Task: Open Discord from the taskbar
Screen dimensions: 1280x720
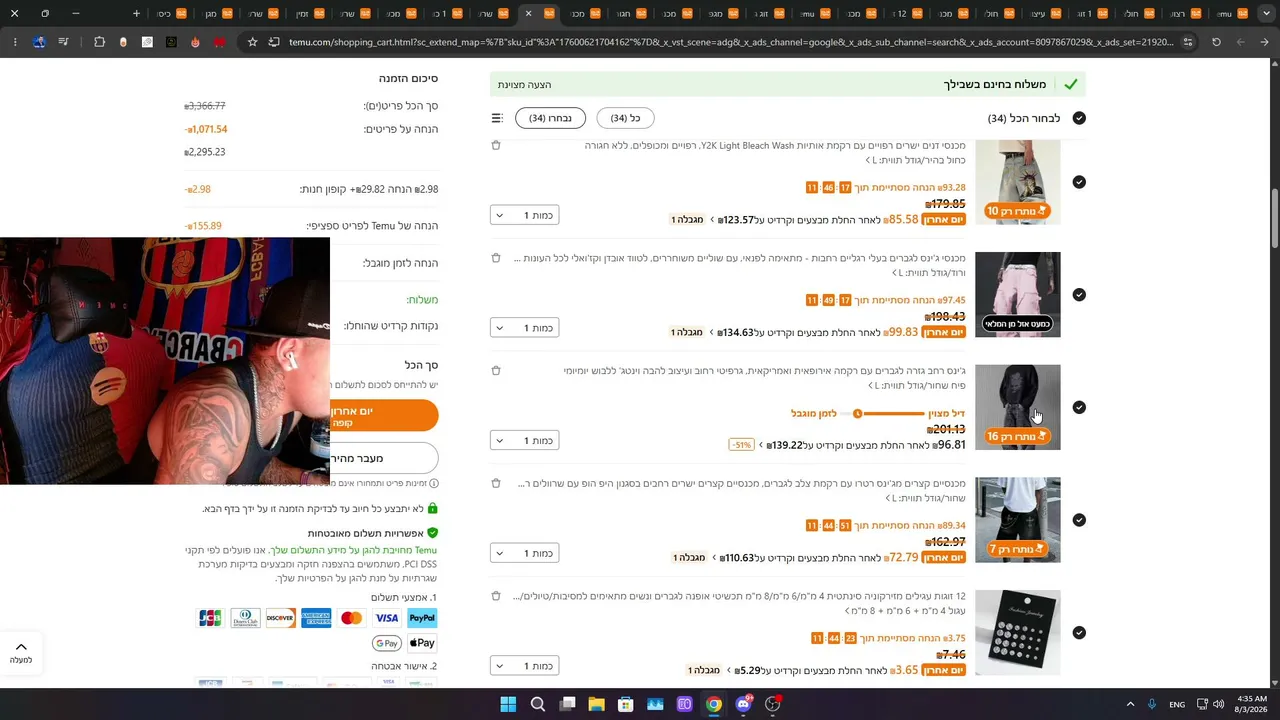Action: point(743,704)
